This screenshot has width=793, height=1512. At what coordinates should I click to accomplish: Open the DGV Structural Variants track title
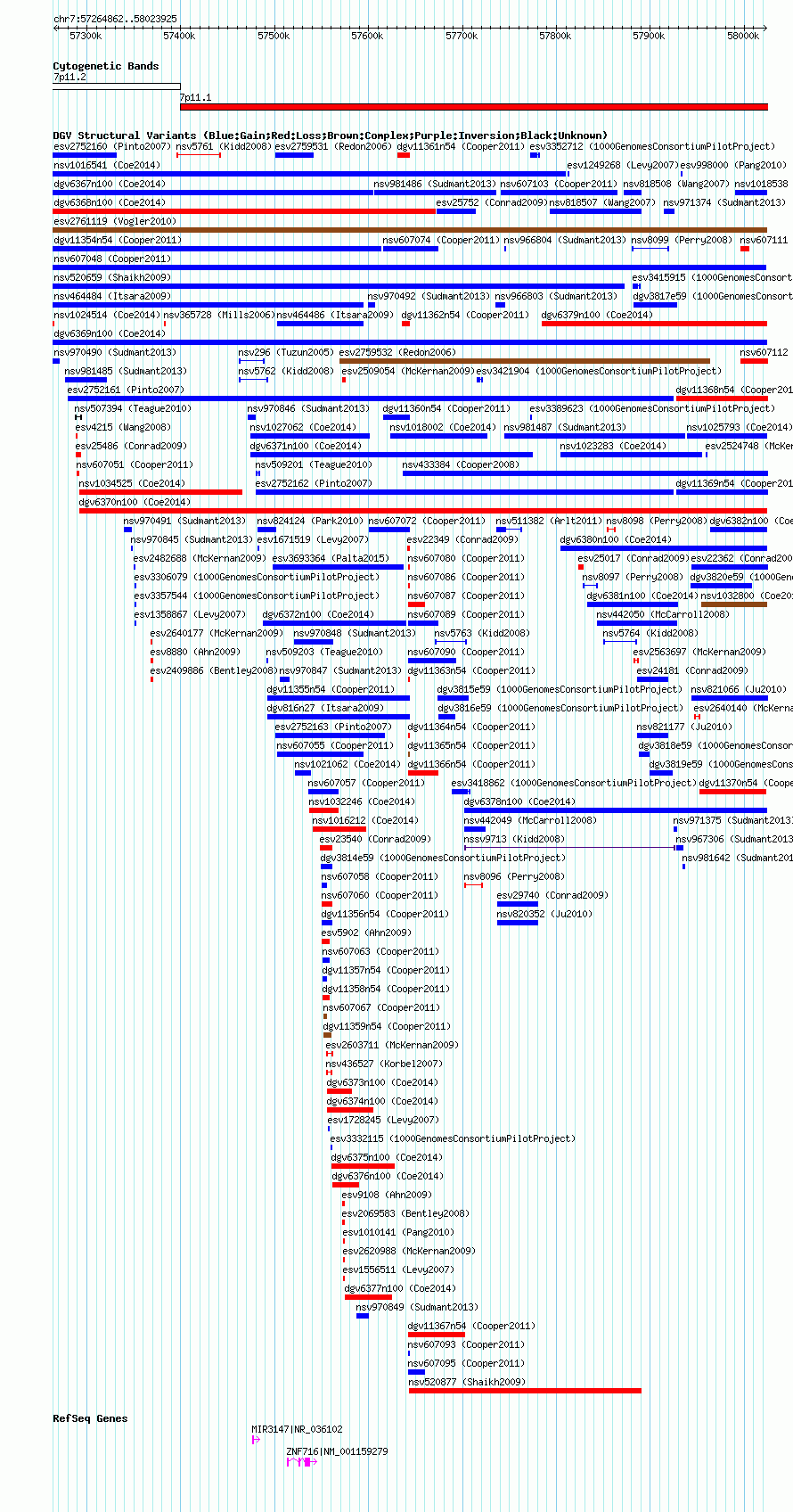pyautogui.click(x=330, y=136)
